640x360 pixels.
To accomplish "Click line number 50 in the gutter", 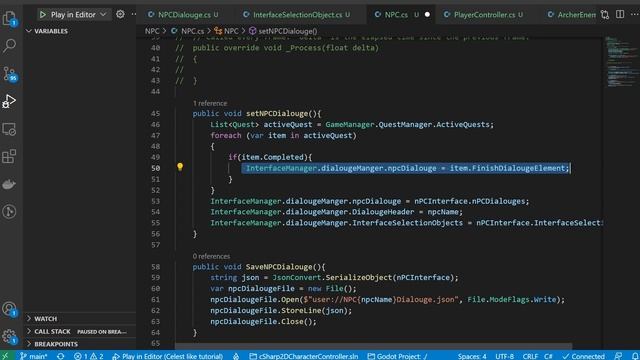I will pos(156,168).
